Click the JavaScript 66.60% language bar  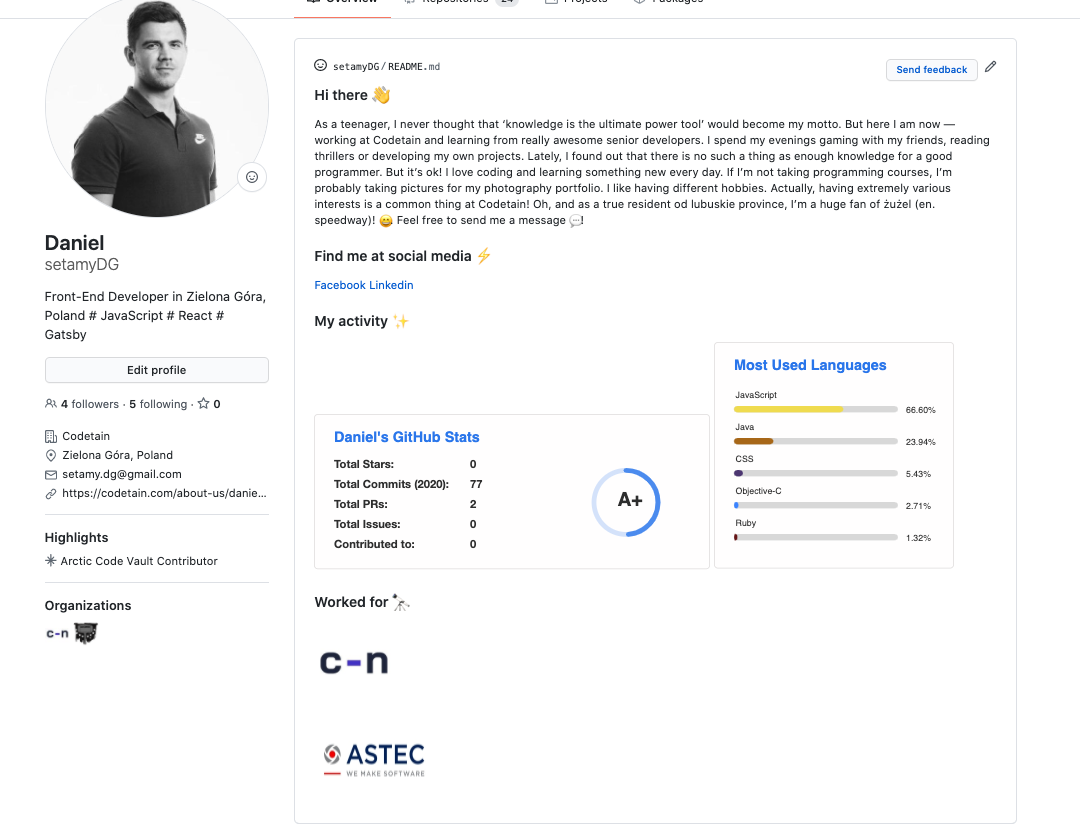coord(816,409)
